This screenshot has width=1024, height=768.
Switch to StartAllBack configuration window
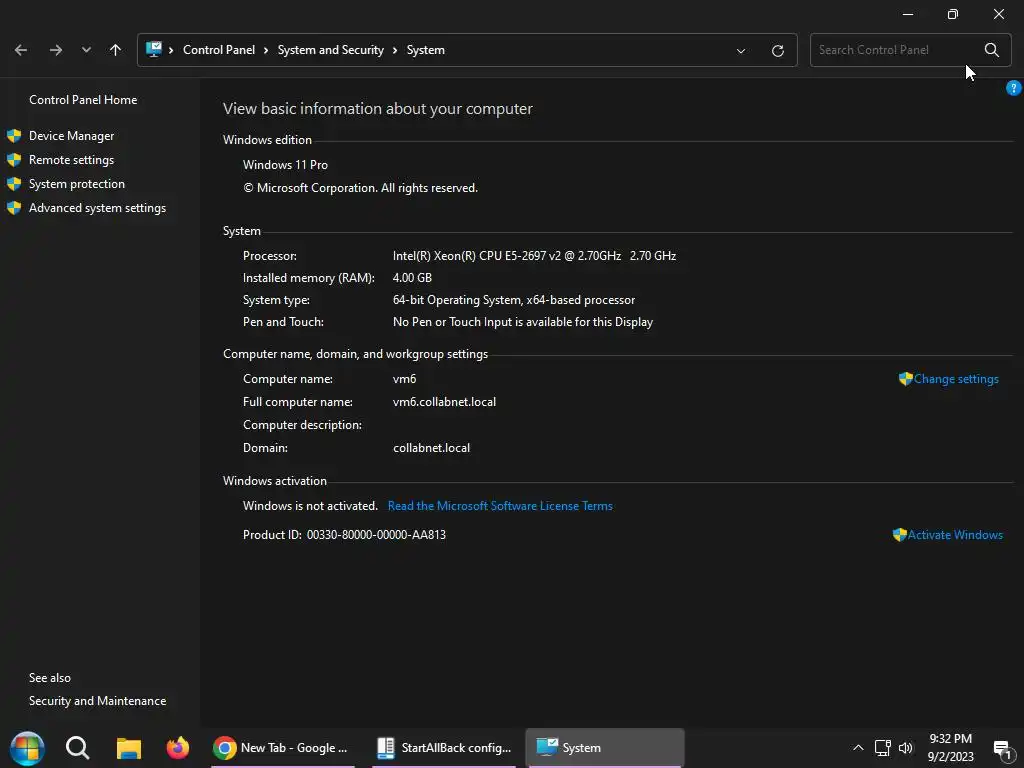tap(444, 748)
